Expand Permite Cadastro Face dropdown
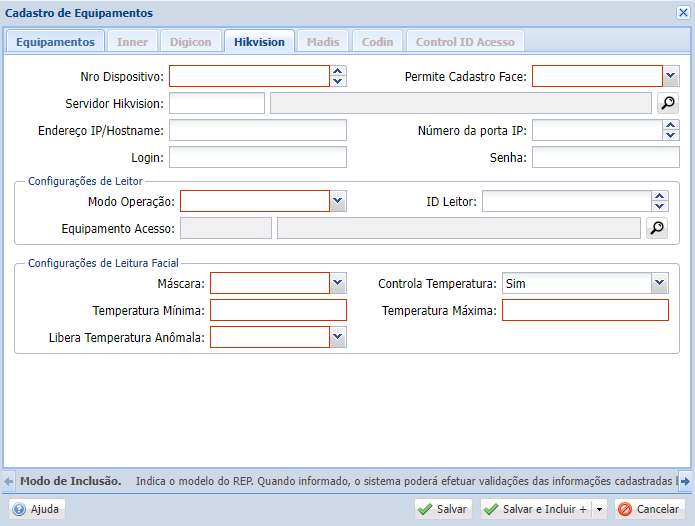Image resolution: width=695 pixels, height=526 pixels. (x=671, y=76)
